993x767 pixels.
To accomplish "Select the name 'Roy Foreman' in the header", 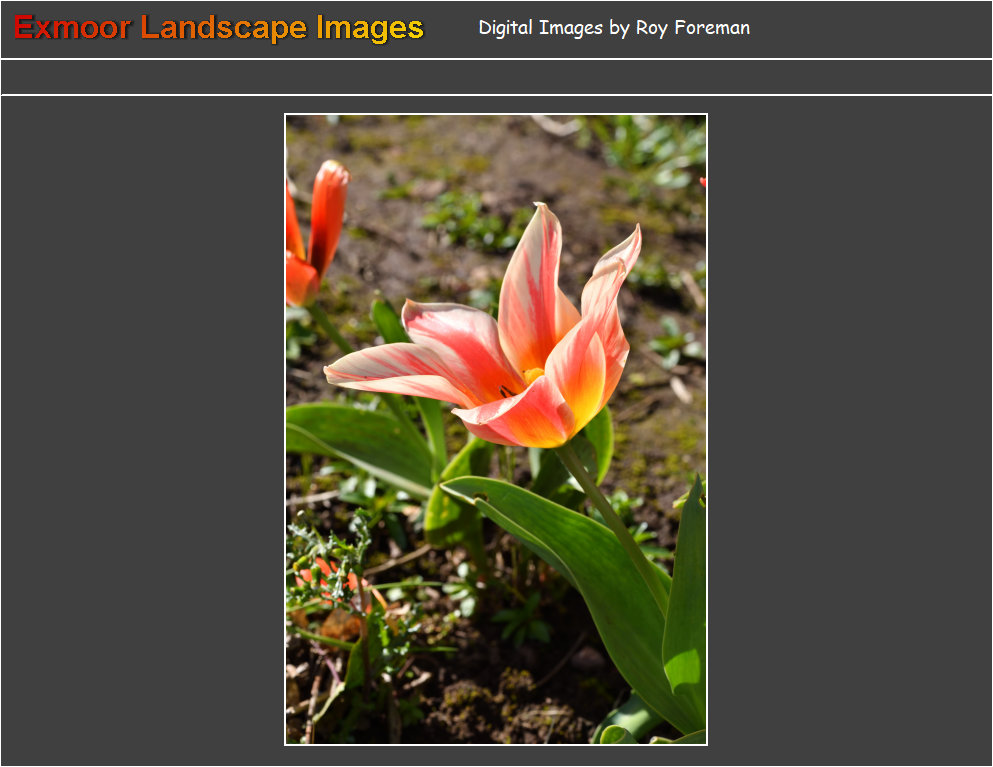I will [692, 28].
